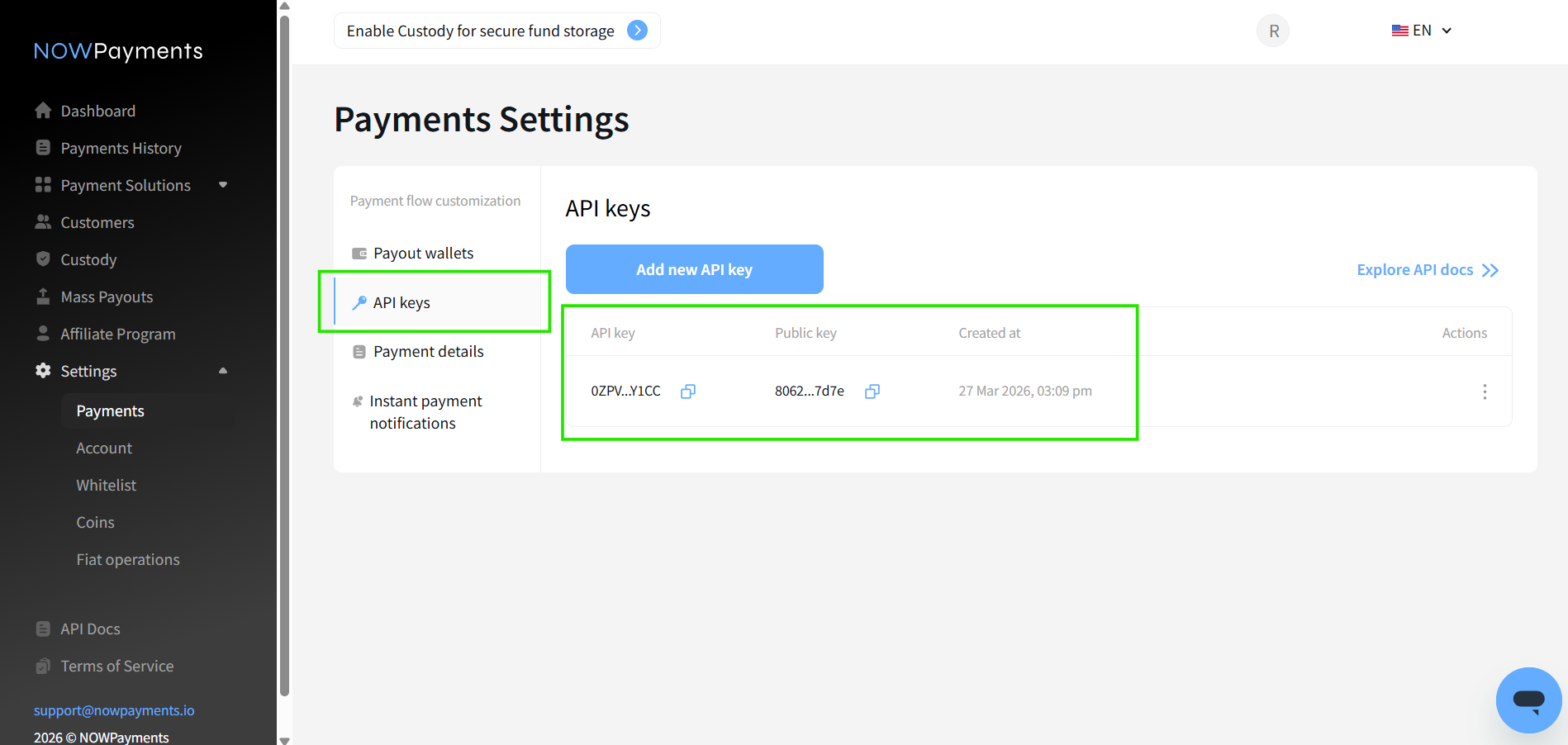Click the NOWPayments logo
This screenshot has height=745, width=1568.
(118, 51)
